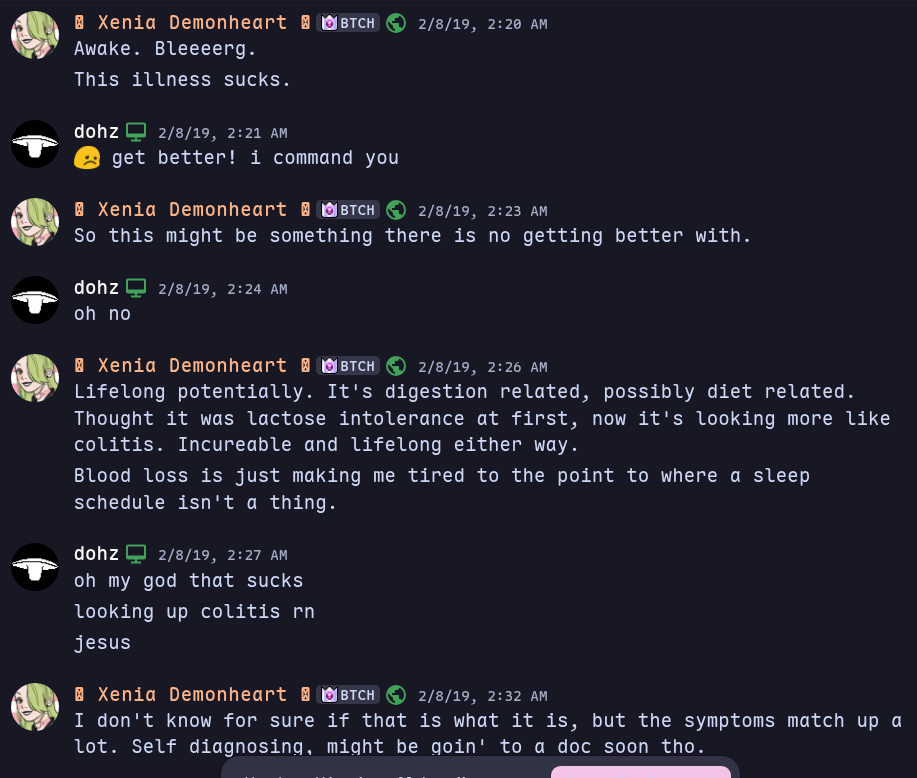Click the 2/8/19, 2:21 AM timestamp
This screenshot has width=917, height=778.
point(222,133)
